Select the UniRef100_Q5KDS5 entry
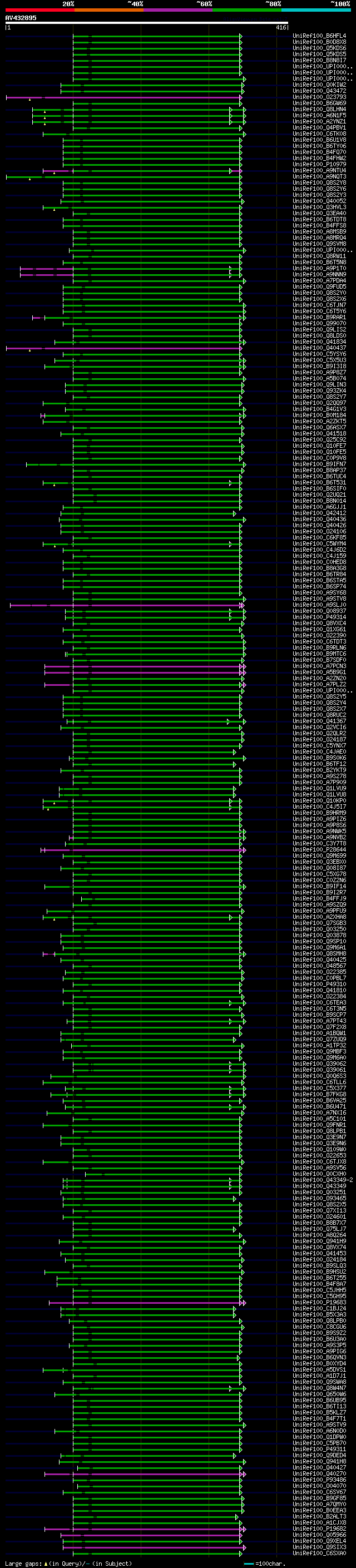 coord(319,54)
